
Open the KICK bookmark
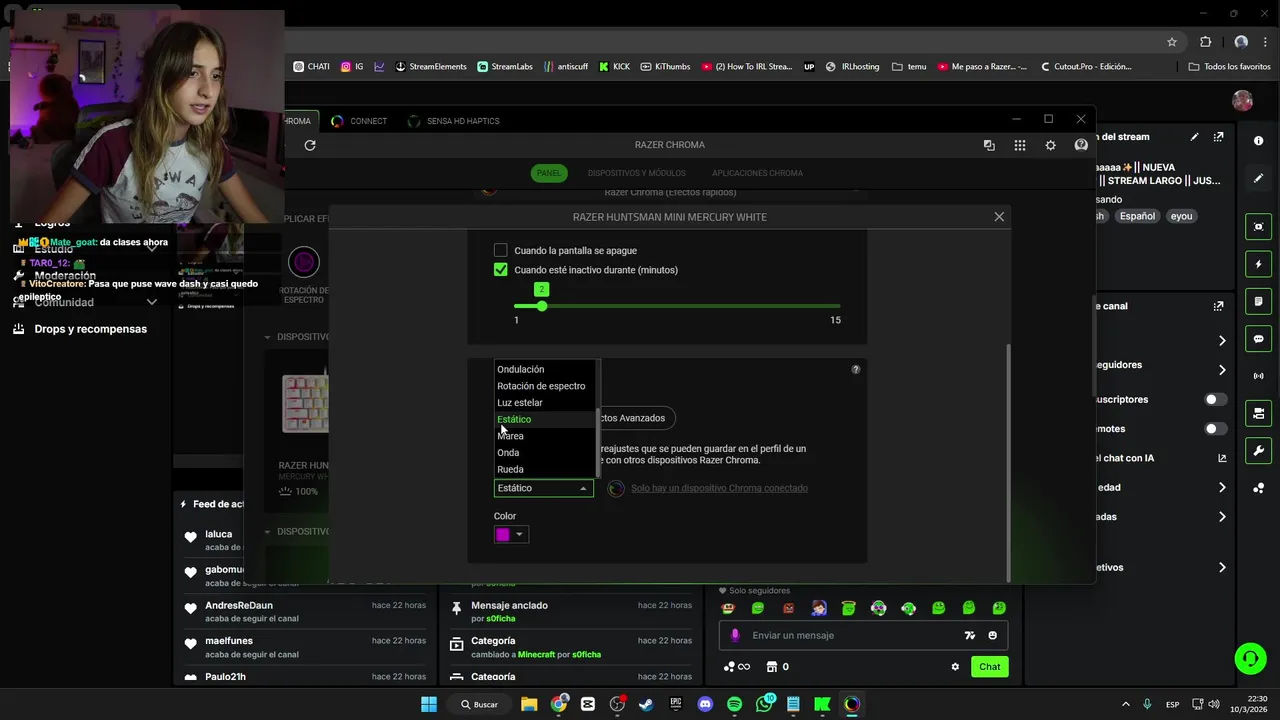point(614,67)
